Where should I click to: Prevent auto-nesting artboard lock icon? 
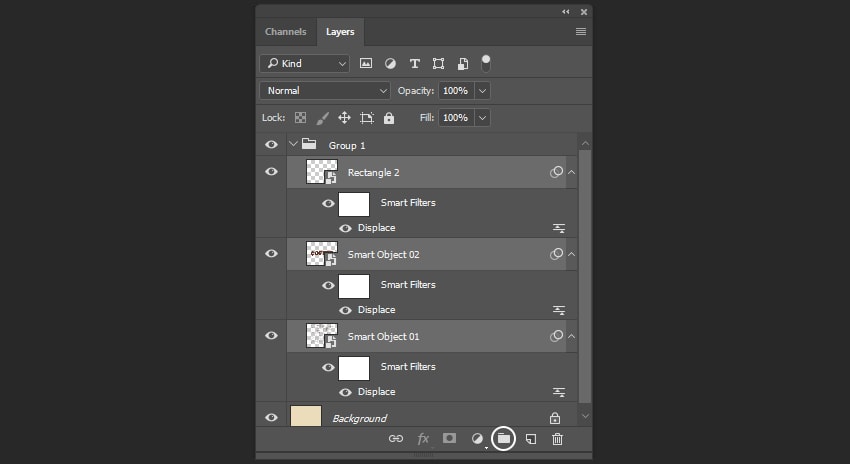[x=367, y=118]
